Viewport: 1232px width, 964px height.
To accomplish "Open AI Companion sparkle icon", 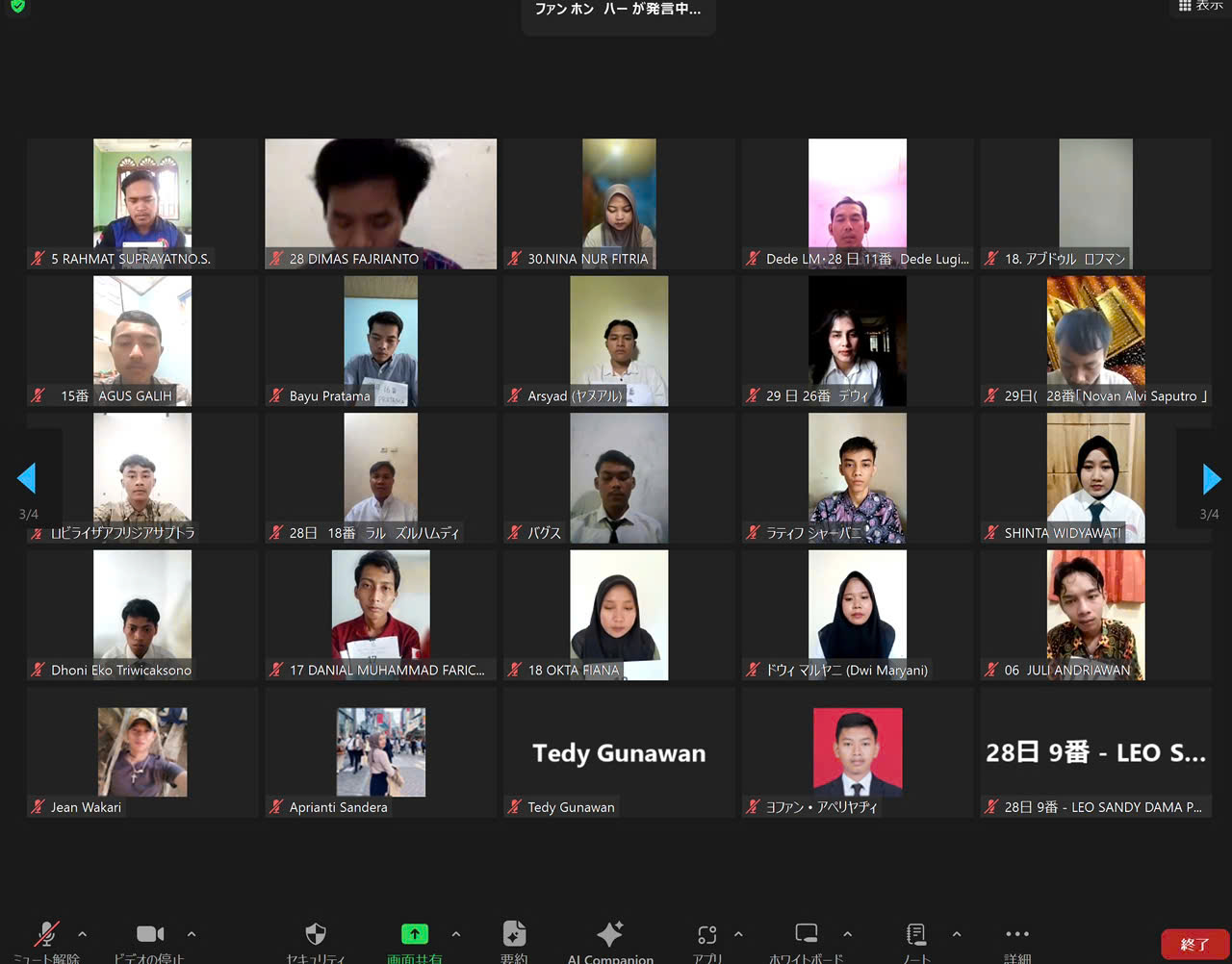I will tap(609, 934).
